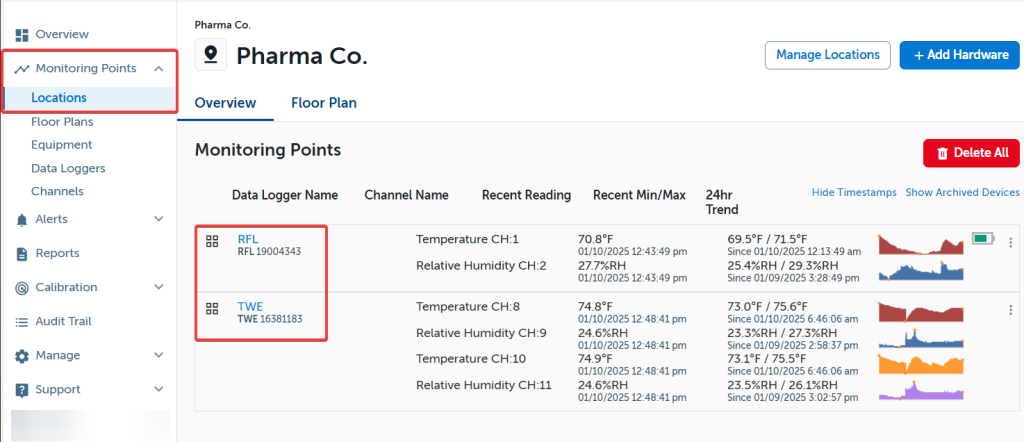Click the battery status icon on RFL row
Viewport: 1024px width, 442px height.
[983, 239]
